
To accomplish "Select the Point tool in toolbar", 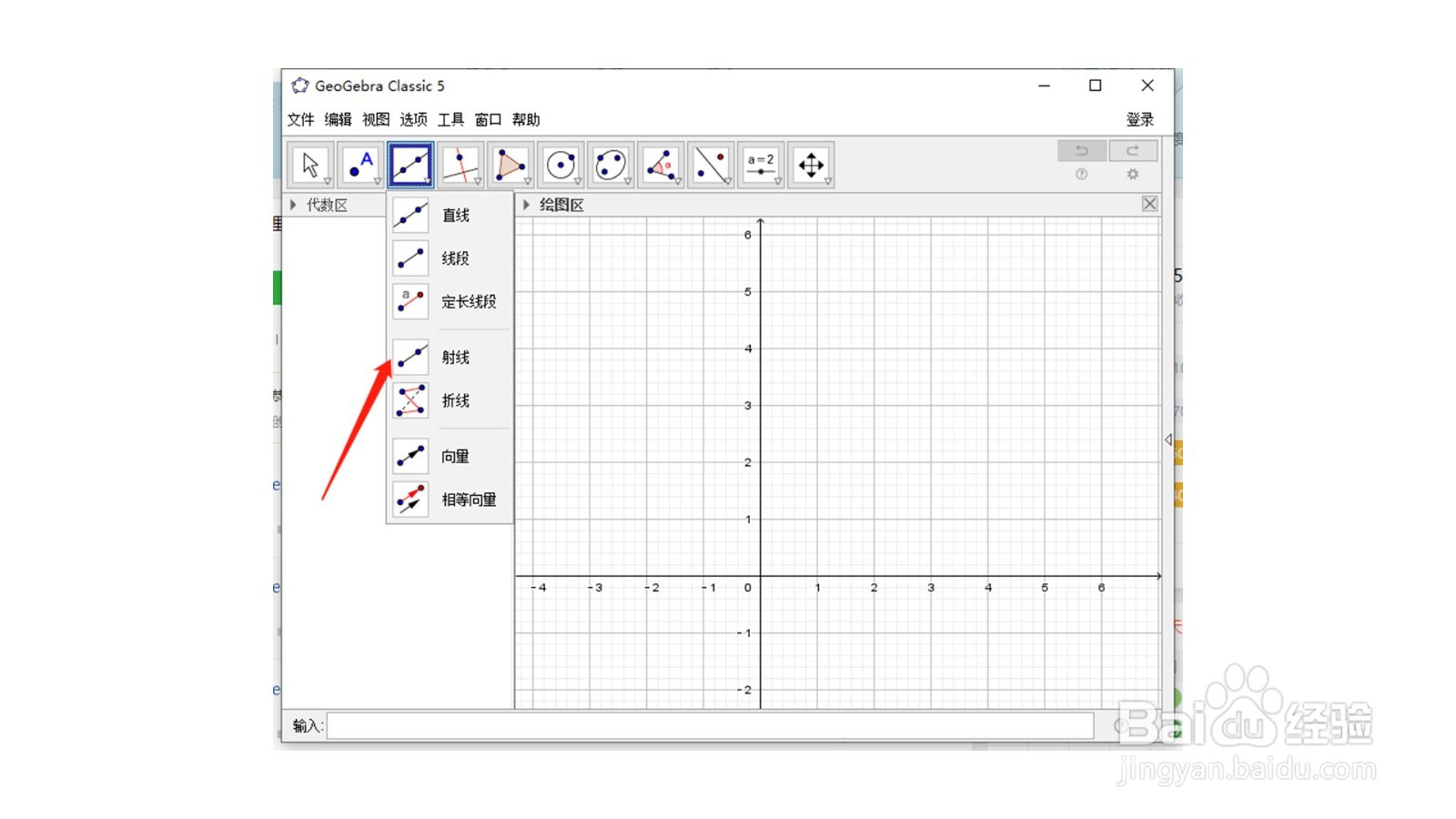I will [x=360, y=165].
